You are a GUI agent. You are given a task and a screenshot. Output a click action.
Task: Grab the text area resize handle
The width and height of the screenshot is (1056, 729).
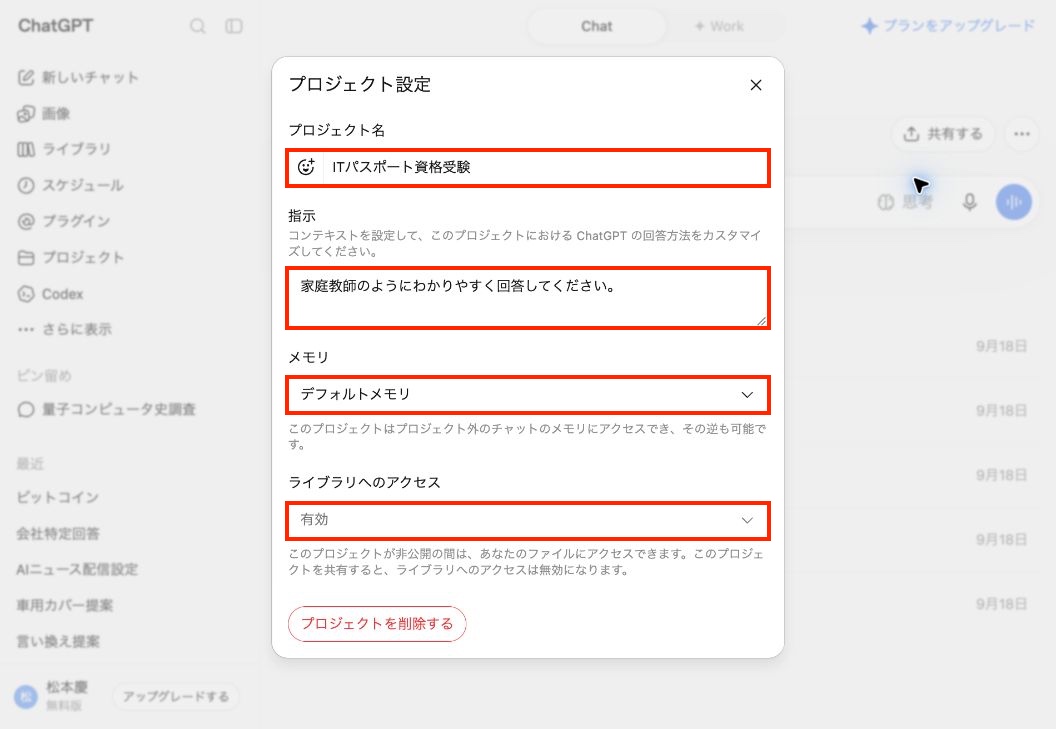point(761,321)
